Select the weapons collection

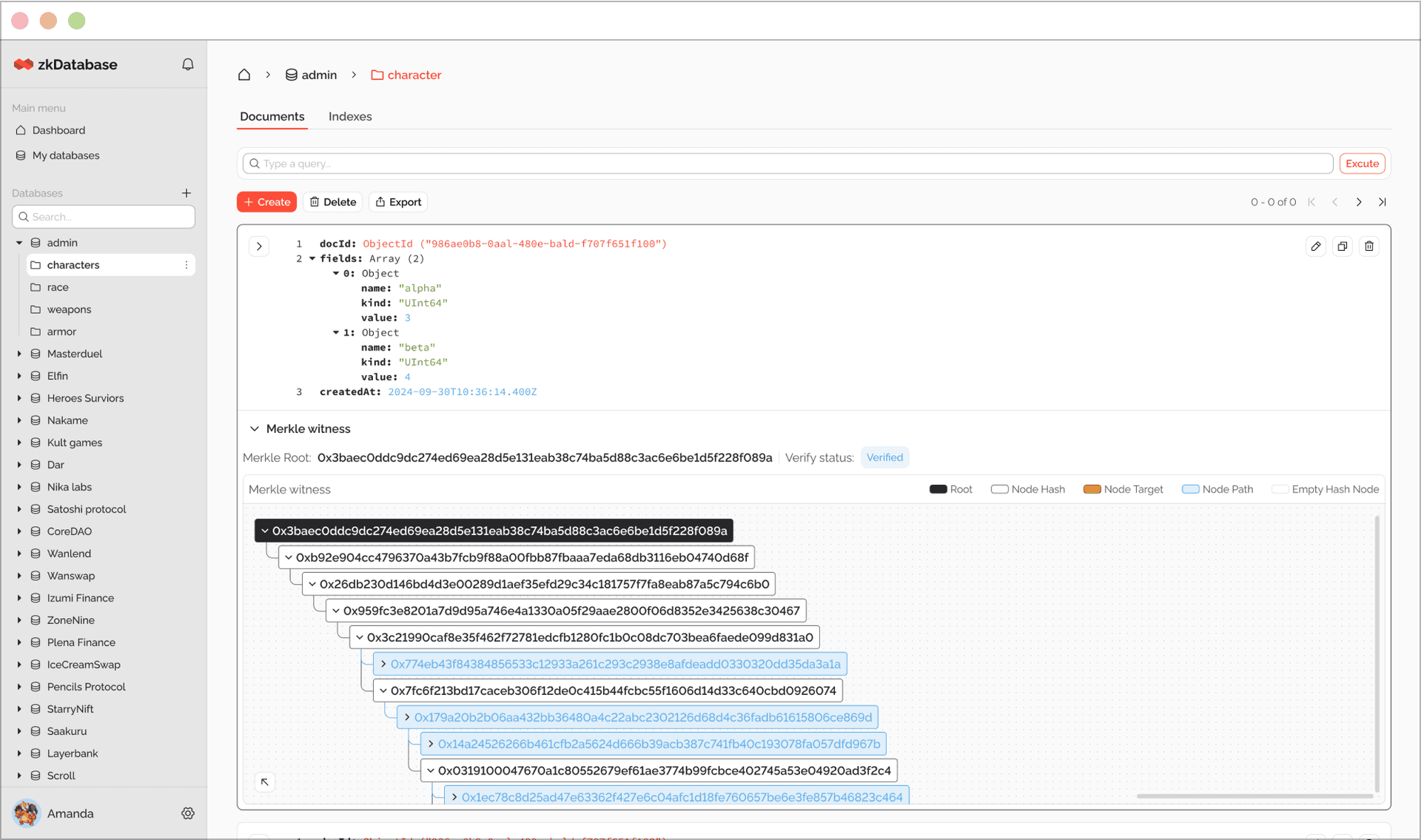tap(69, 309)
